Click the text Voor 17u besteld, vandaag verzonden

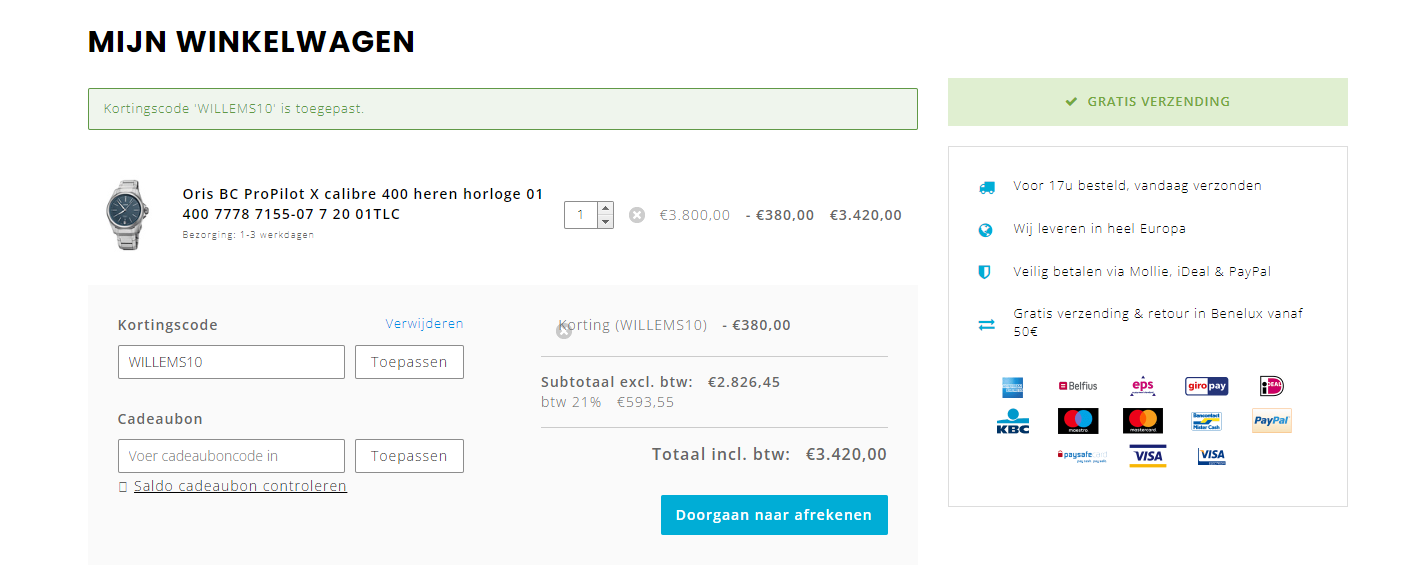1138,186
